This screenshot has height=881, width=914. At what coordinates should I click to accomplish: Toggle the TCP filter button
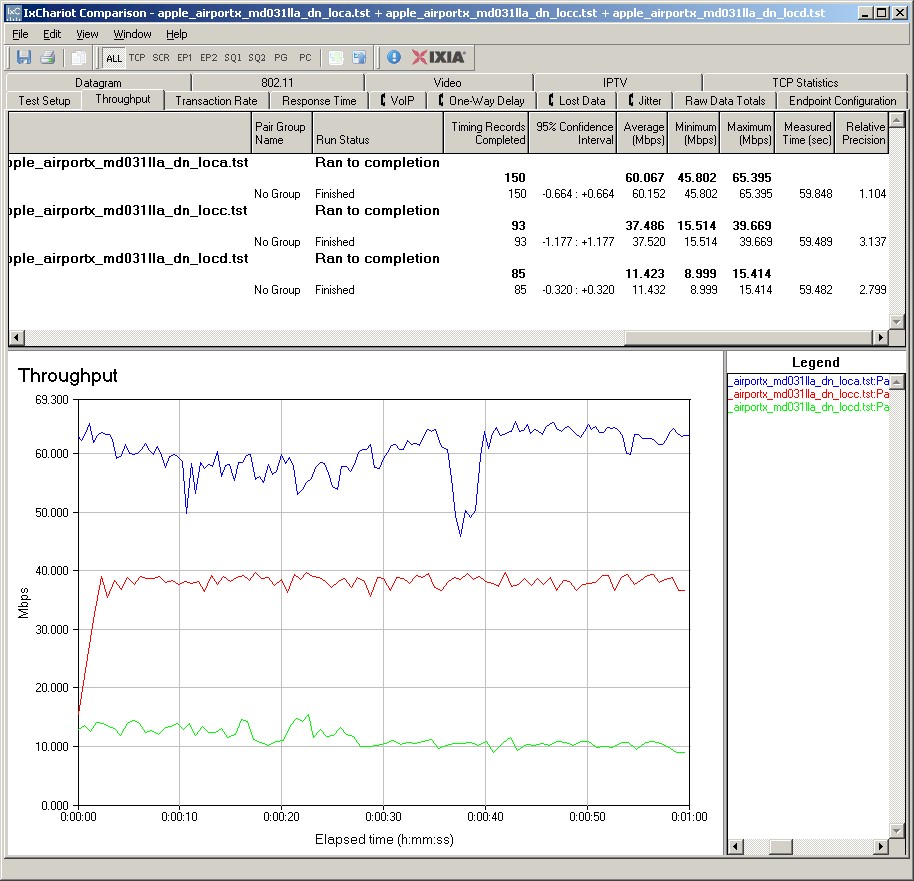(137, 58)
